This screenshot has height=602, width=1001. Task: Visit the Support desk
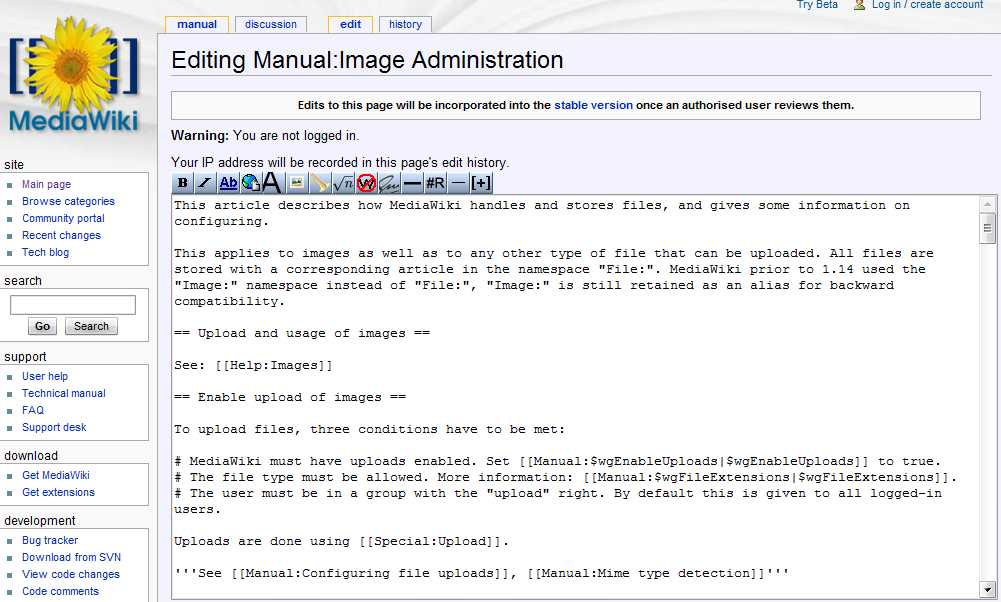click(x=54, y=427)
